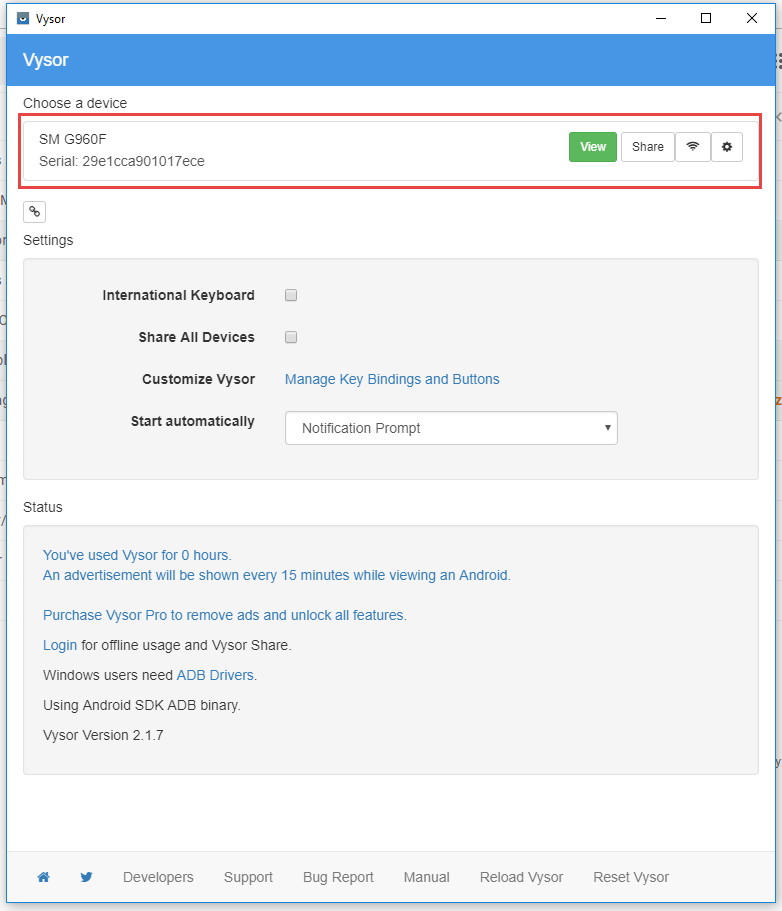Click the link icon below device list
The width and height of the screenshot is (782, 911).
tap(34, 211)
